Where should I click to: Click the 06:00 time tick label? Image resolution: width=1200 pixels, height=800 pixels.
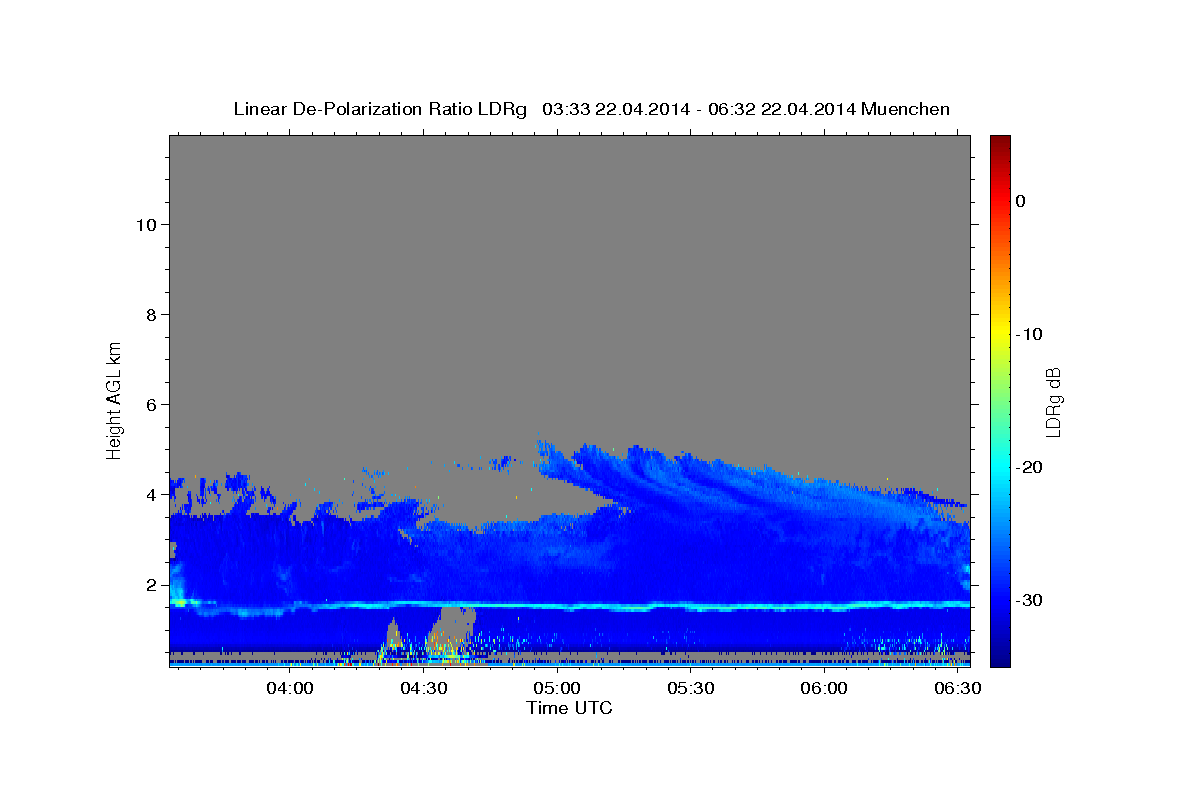824,689
